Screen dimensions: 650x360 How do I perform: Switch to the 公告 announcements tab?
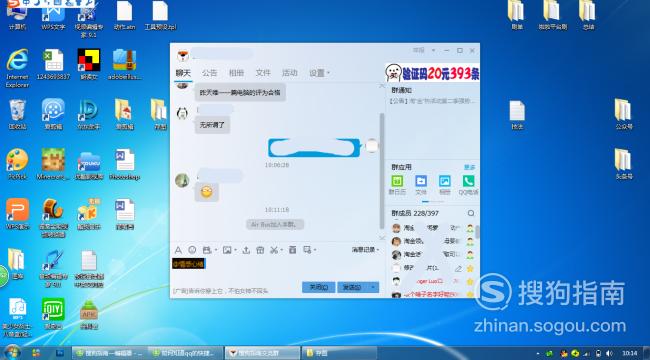tap(210, 73)
